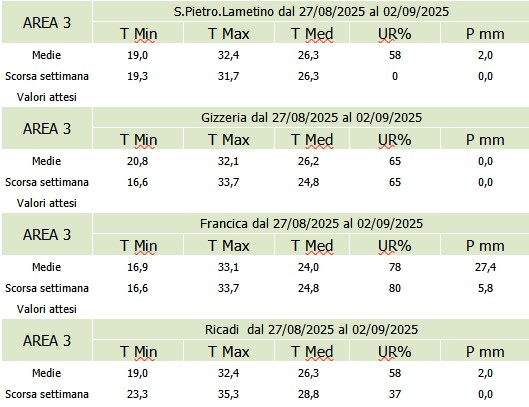The height and width of the screenshot is (407, 529).
Task: Click Gizzeria Scorsa settimana T Med value 24,8
Action: [x=308, y=182]
